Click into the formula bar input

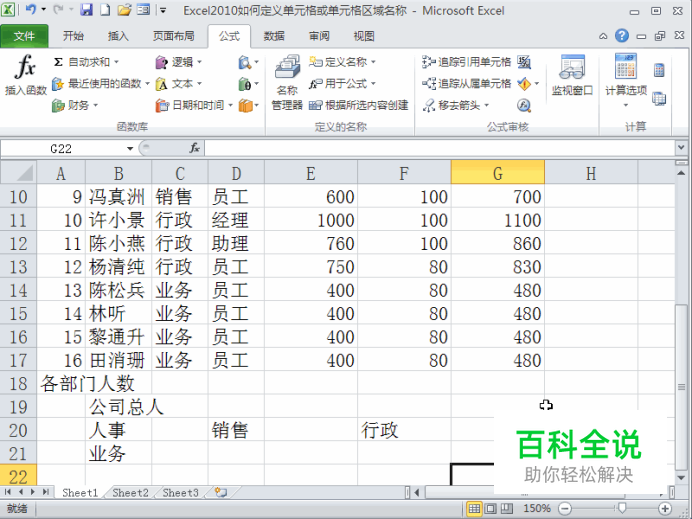click(x=440, y=149)
